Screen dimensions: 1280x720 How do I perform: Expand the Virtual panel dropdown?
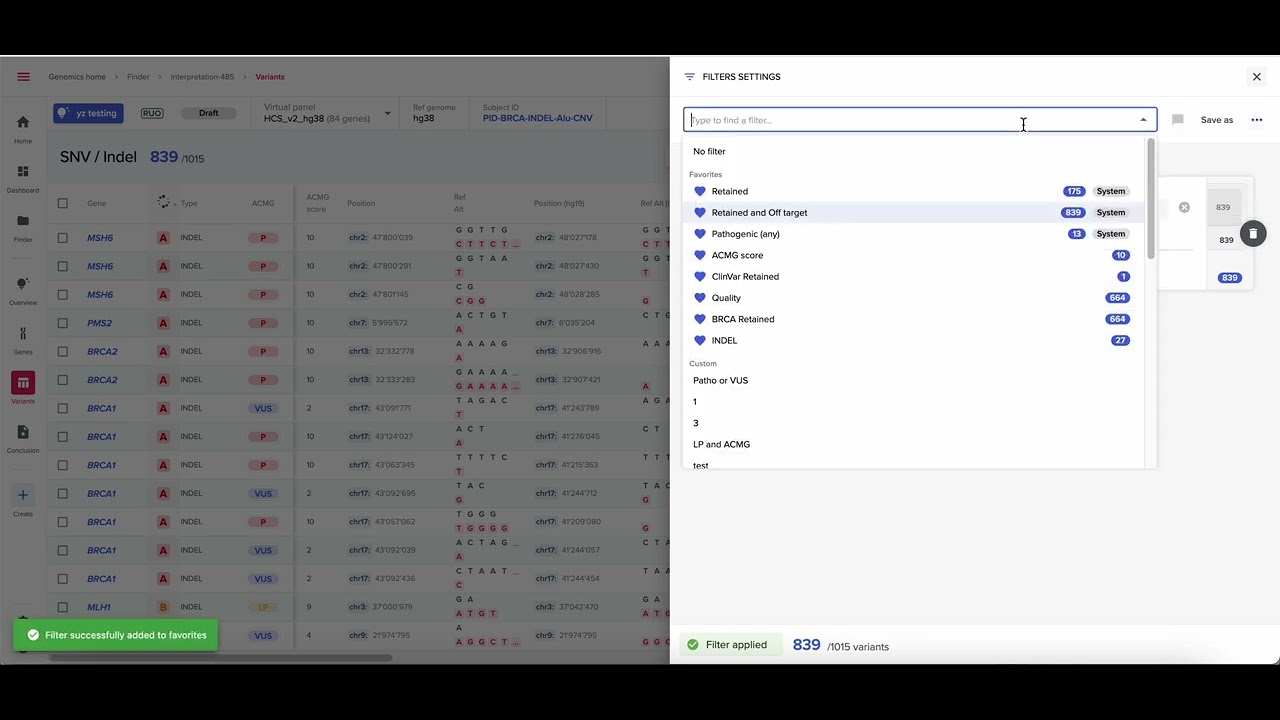tap(387, 113)
